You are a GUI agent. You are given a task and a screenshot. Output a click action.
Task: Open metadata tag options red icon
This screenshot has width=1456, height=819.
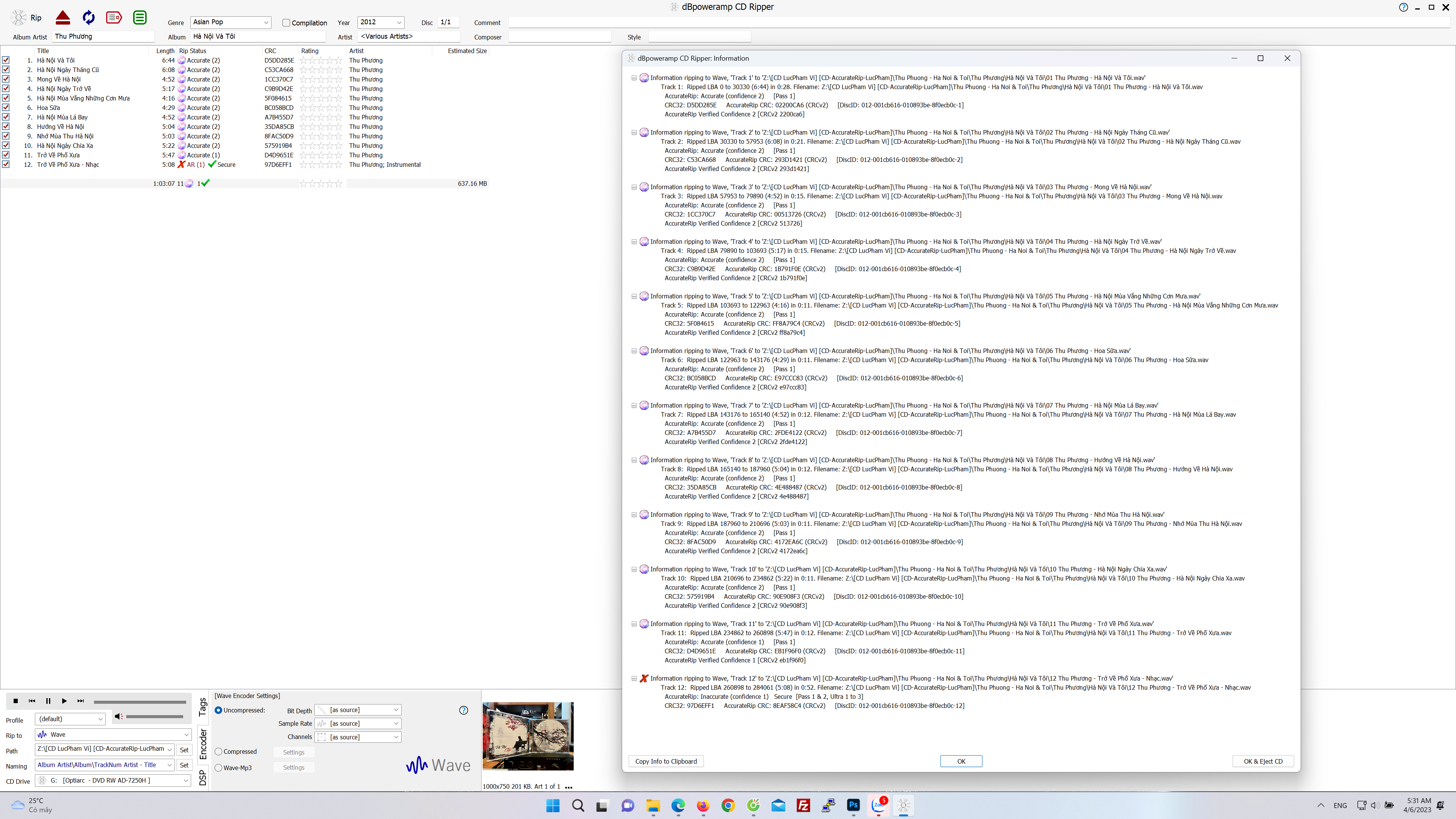114,17
